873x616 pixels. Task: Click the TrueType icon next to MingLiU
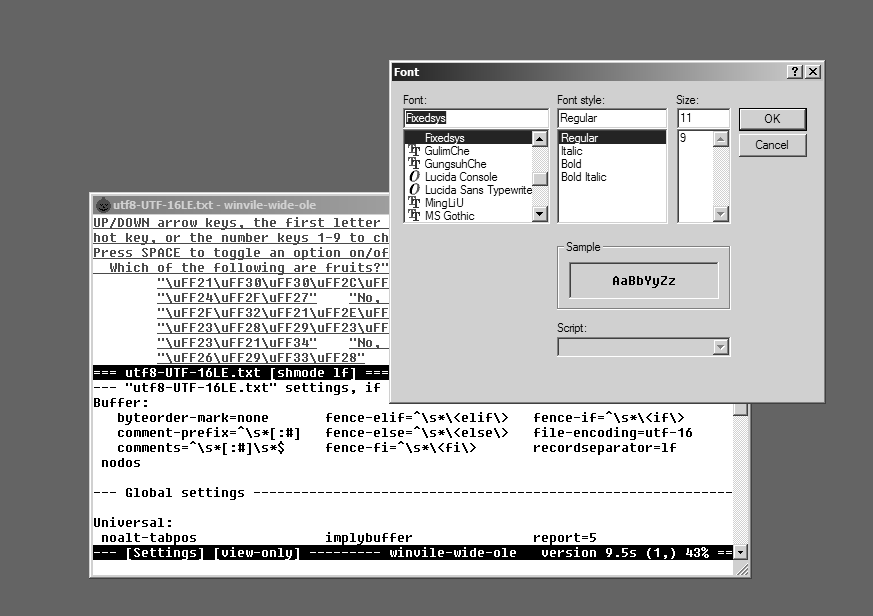[414, 203]
